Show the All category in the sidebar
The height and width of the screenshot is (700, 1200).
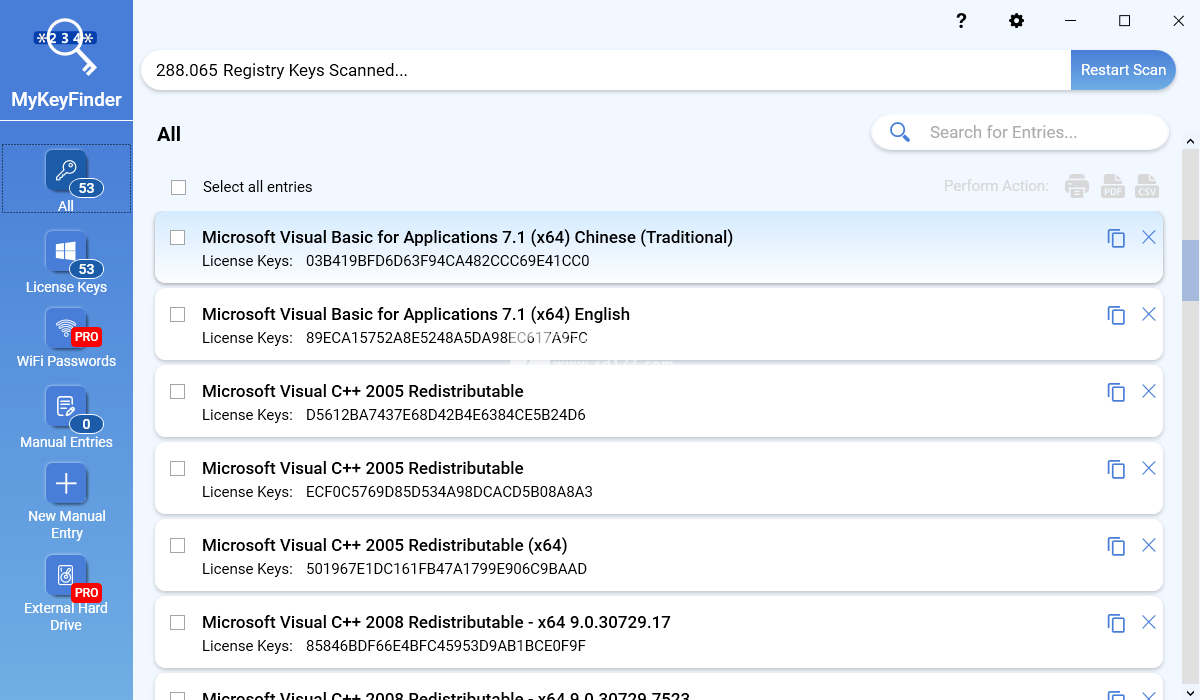[x=66, y=179]
